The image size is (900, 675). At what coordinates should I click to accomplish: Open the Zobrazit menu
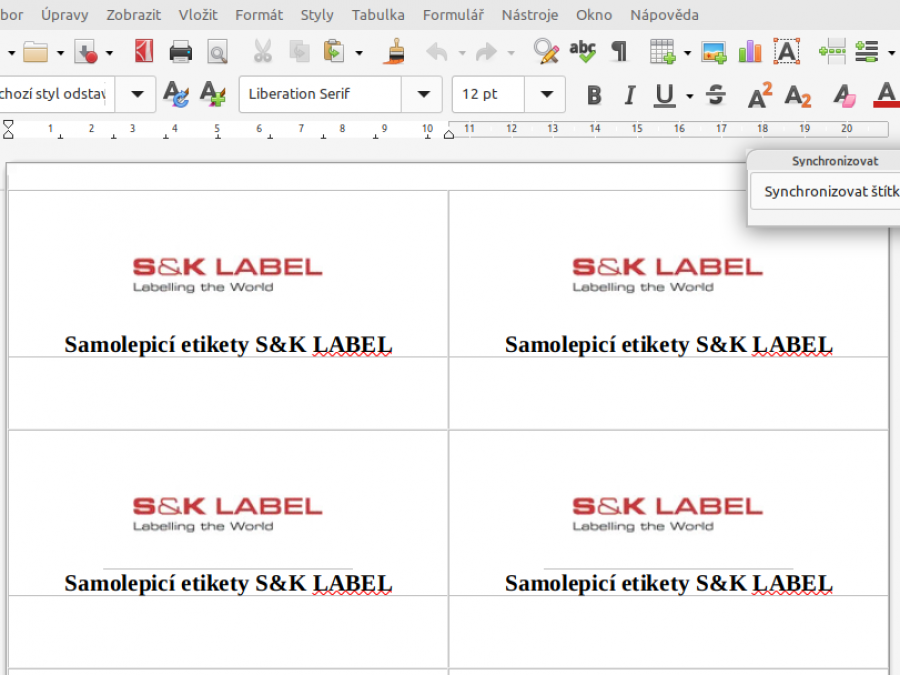[x=133, y=15]
